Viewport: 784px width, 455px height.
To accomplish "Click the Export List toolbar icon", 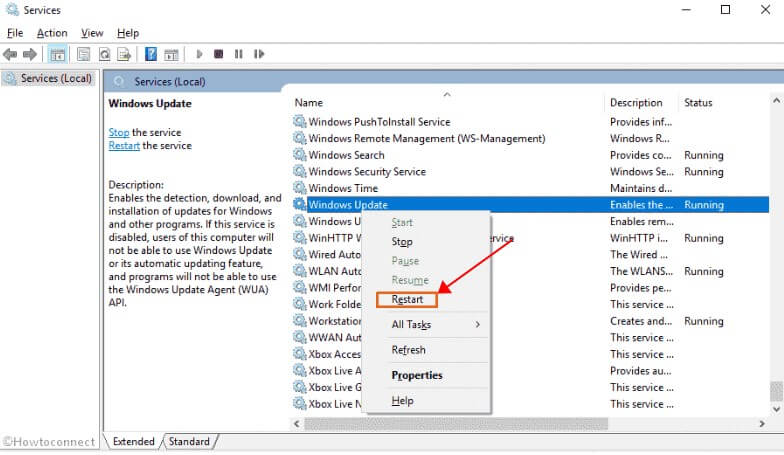I will [x=125, y=54].
